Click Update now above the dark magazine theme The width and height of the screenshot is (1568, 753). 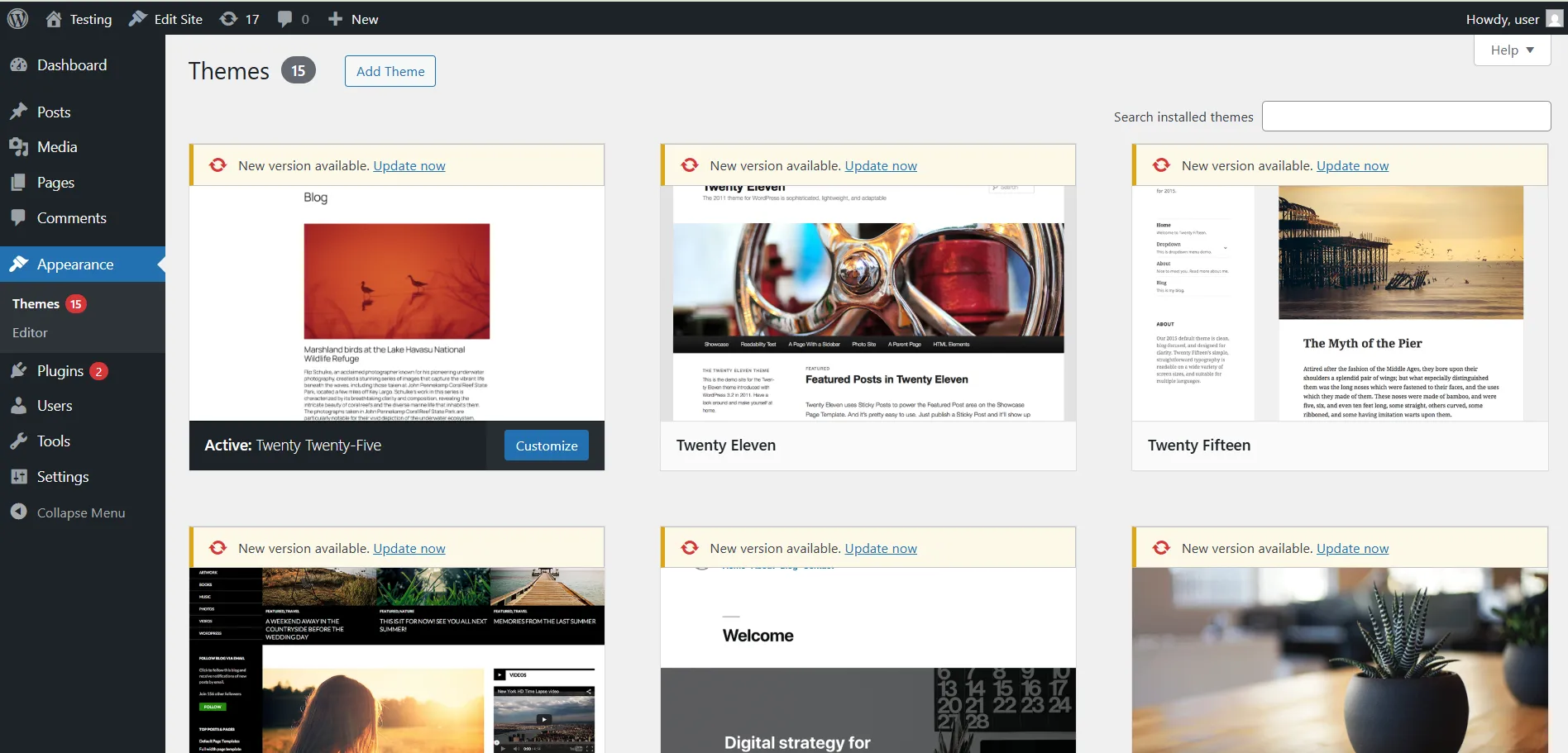409,548
